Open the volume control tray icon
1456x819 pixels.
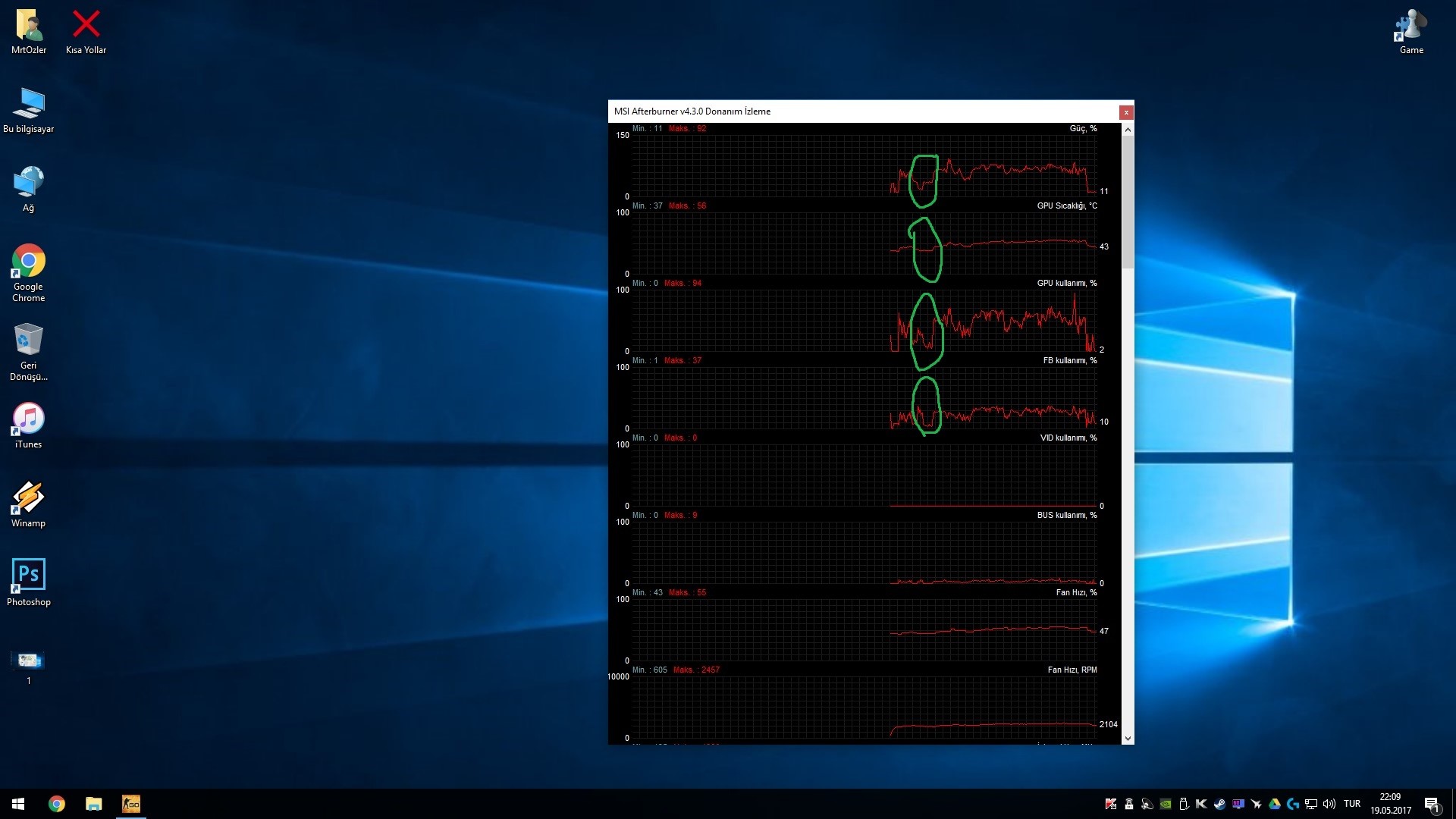[x=1329, y=804]
